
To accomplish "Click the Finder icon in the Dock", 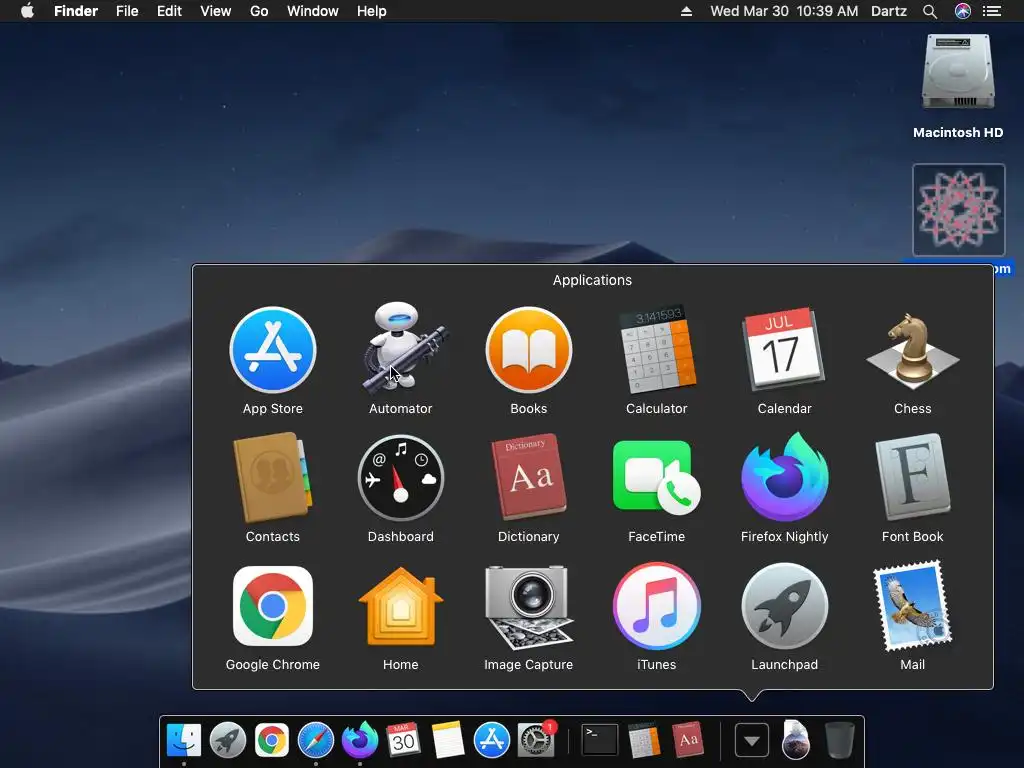I will [184, 740].
